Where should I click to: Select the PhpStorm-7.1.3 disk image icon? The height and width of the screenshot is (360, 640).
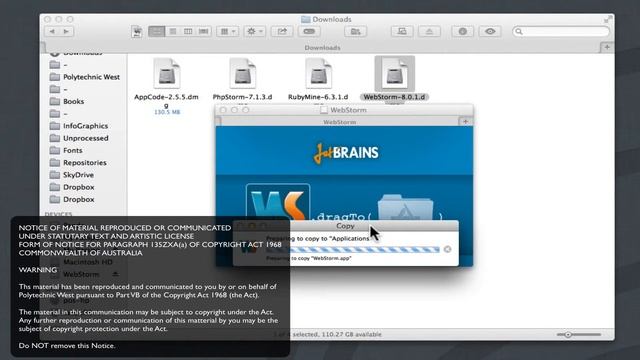pos(242,74)
